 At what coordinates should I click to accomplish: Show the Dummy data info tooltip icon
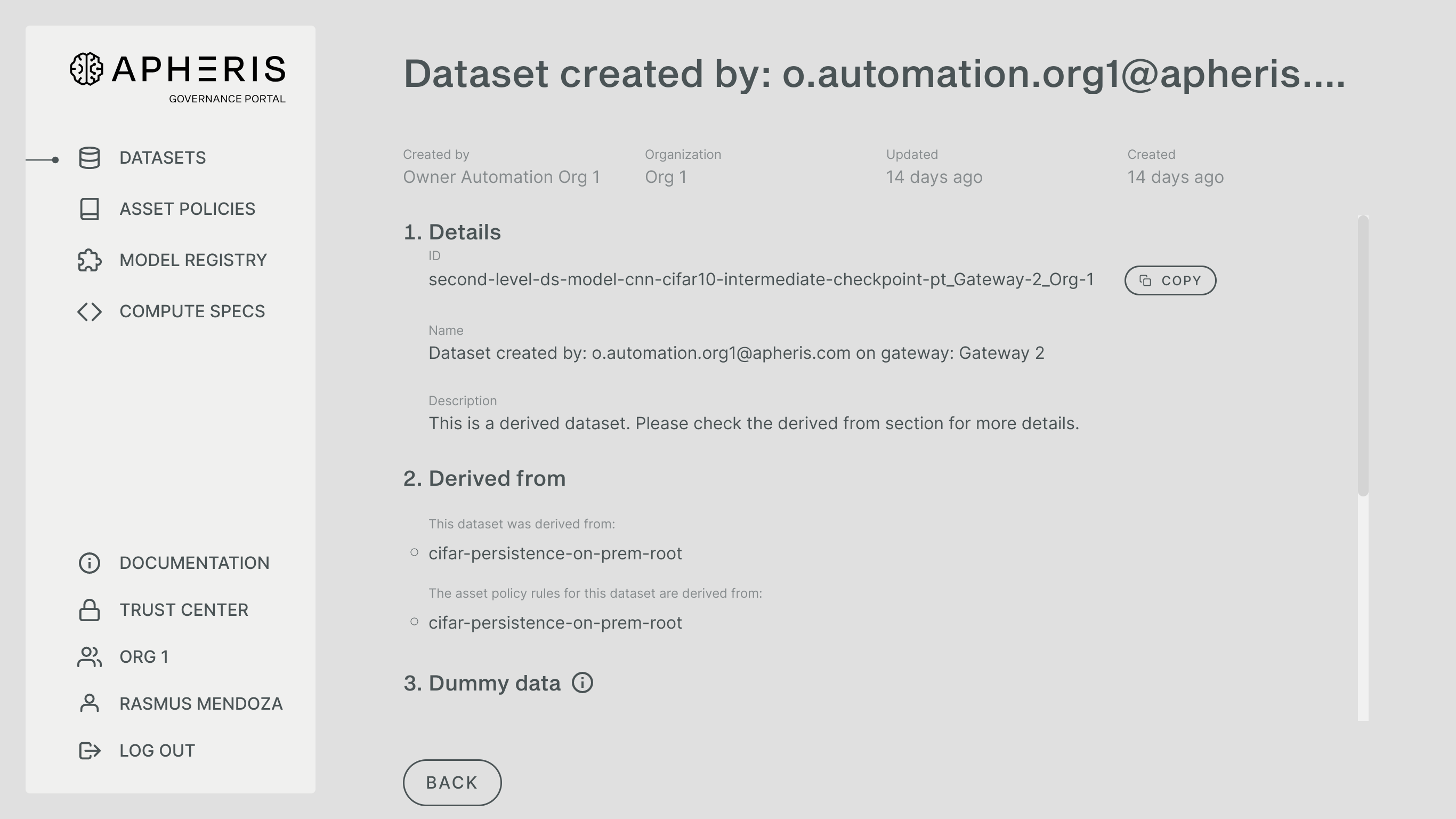(582, 682)
